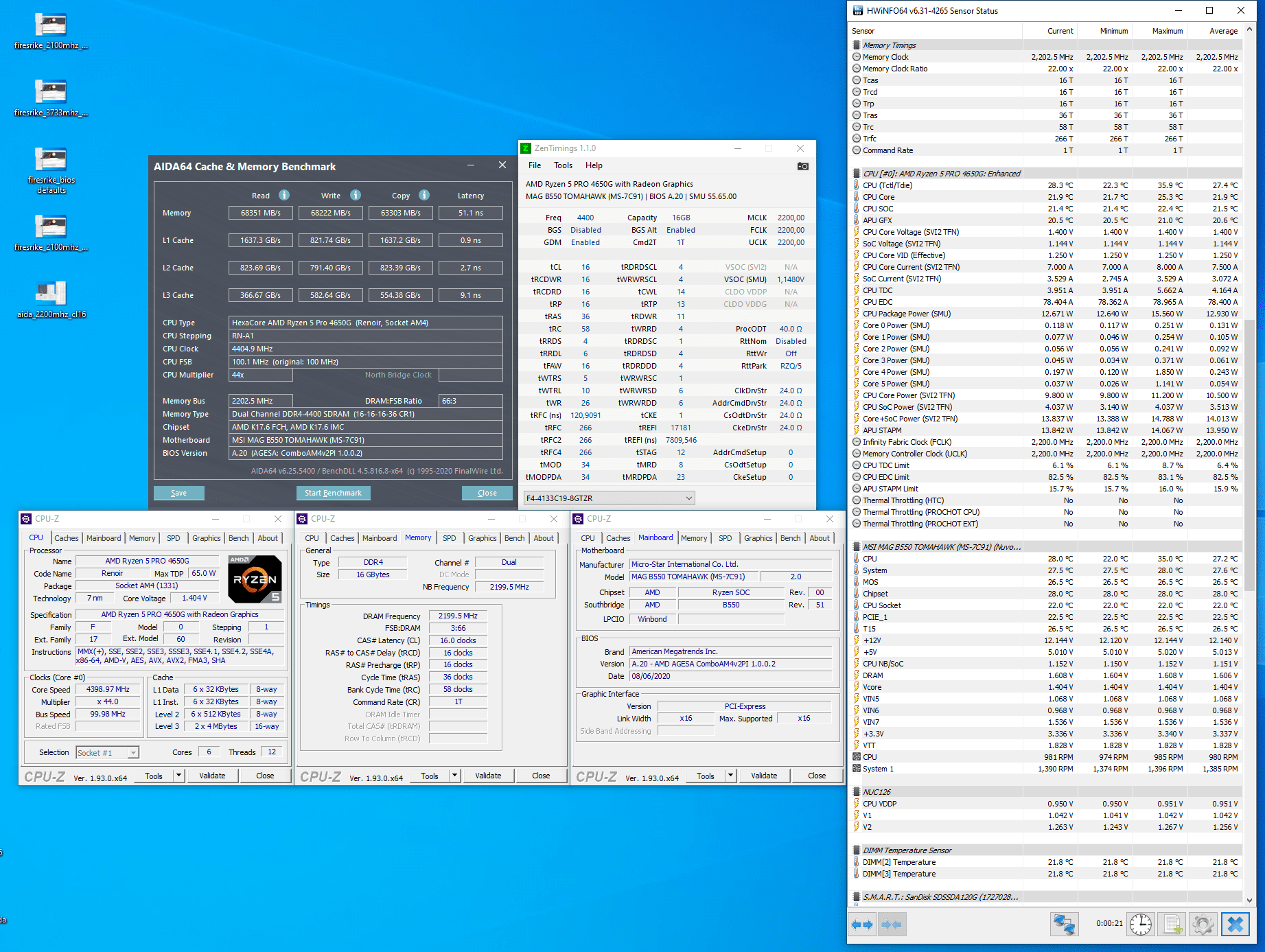
Task: Click Validate in CPU-Z CPU window
Action: coord(213,776)
